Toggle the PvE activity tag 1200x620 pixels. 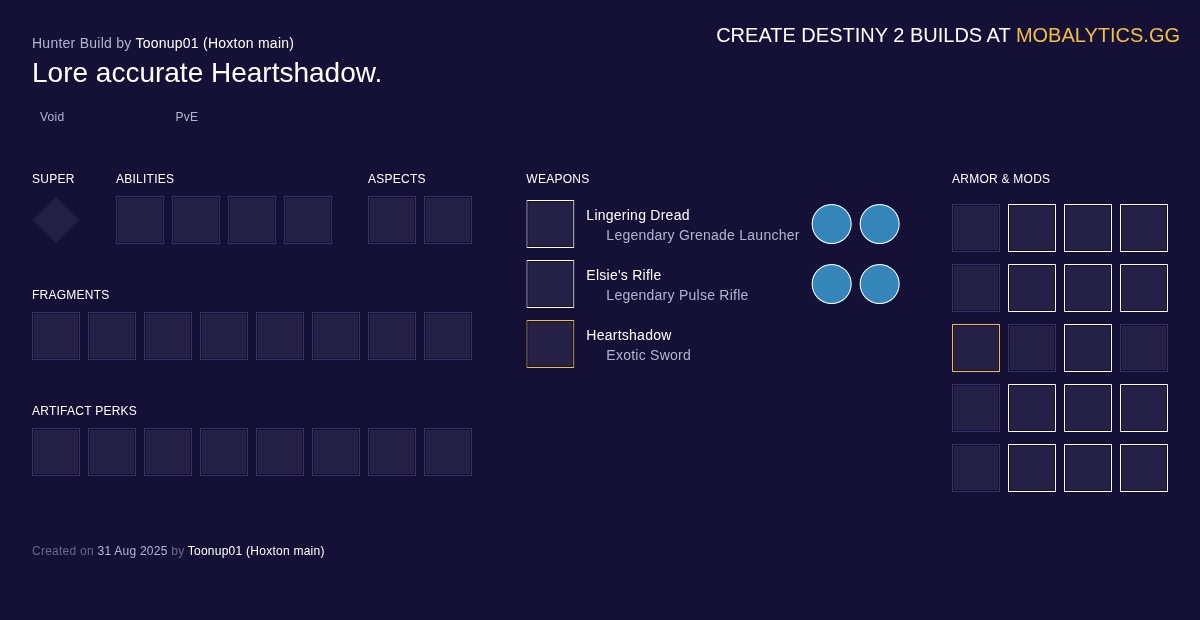(186, 117)
